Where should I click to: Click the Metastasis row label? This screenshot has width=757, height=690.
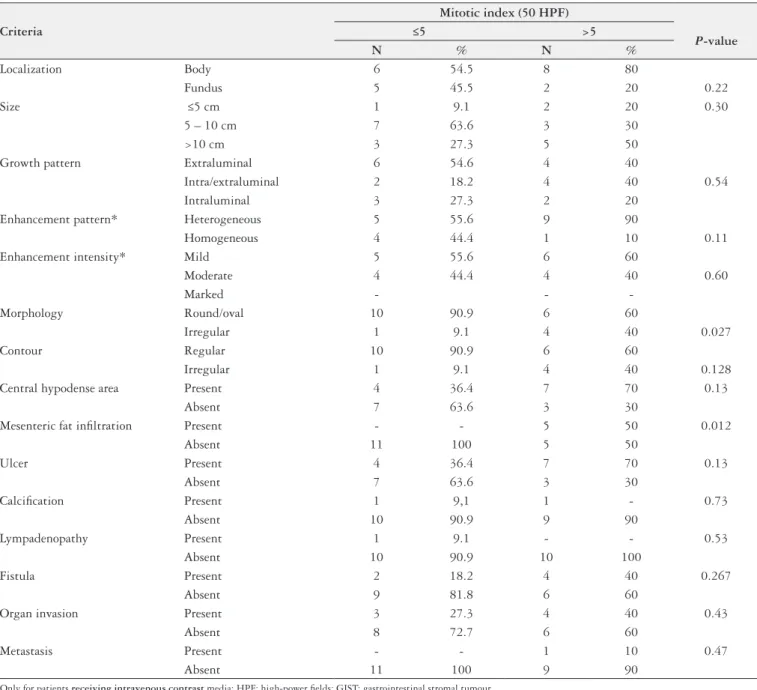tap(26, 651)
